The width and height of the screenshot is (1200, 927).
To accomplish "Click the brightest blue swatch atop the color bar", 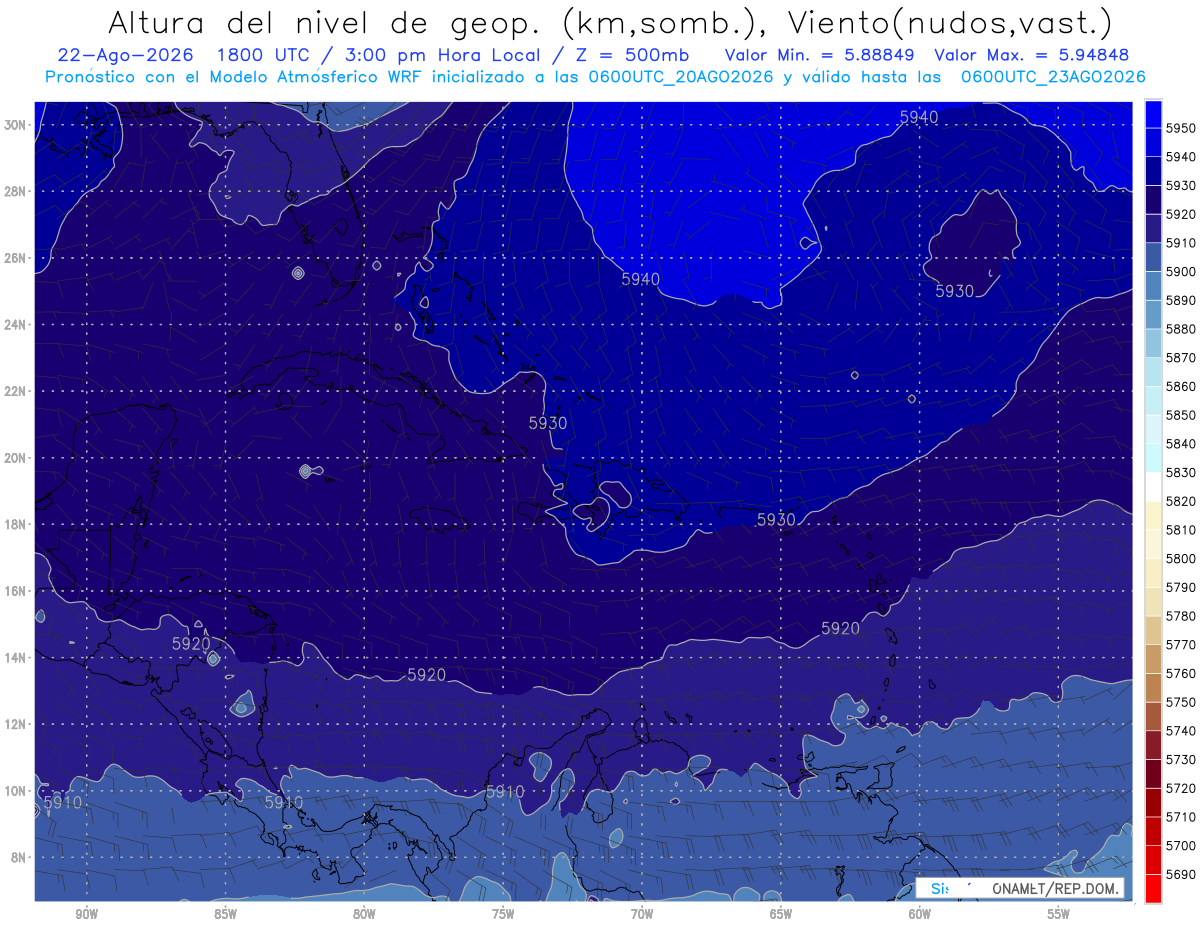I will [x=1152, y=112].
